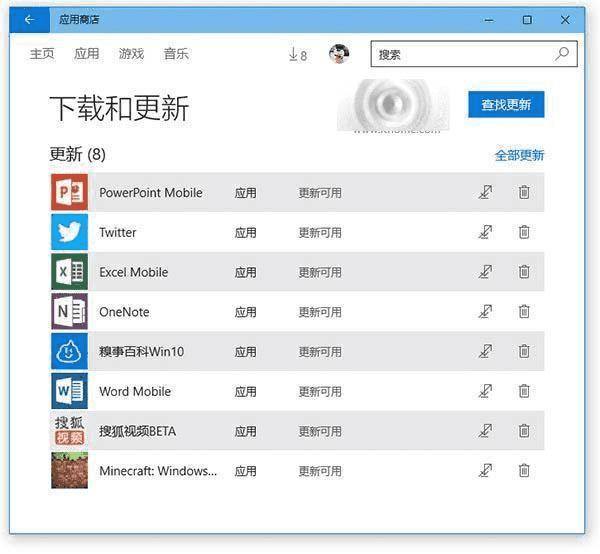This screenshot has width=600, height=554.
Task: Click the PowerPoint Mobile app icon
Action: click(x=70, y=192)
